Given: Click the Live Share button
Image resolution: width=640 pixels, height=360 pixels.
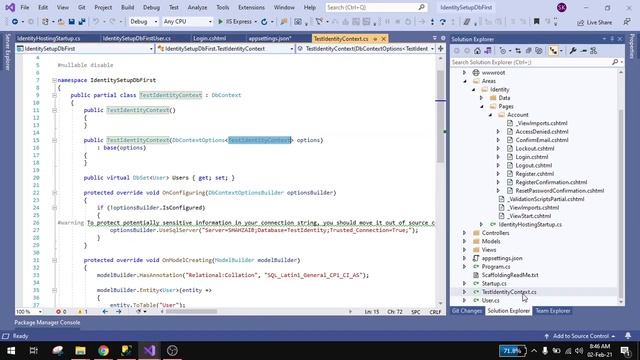Looking at the screenshot, I should (x=594, y=22).
